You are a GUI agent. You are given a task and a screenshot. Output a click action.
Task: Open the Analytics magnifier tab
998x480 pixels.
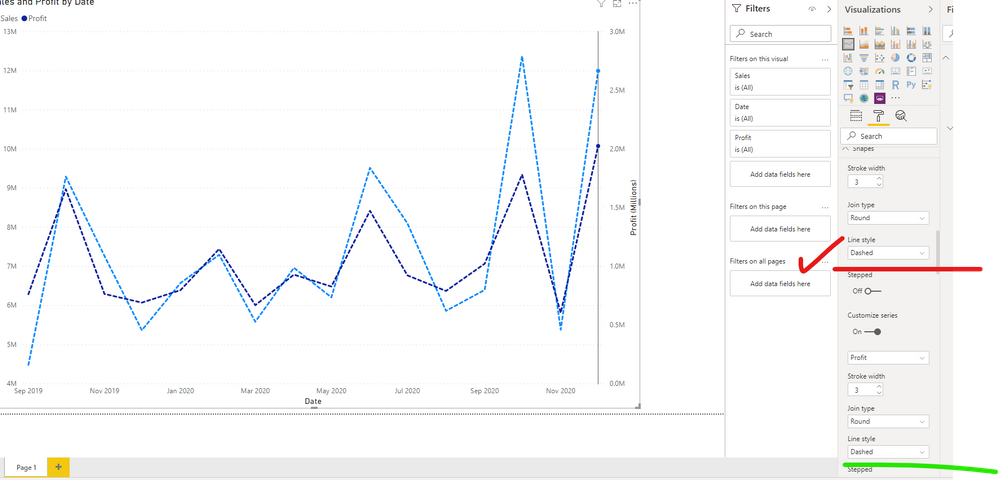point(901,116)
